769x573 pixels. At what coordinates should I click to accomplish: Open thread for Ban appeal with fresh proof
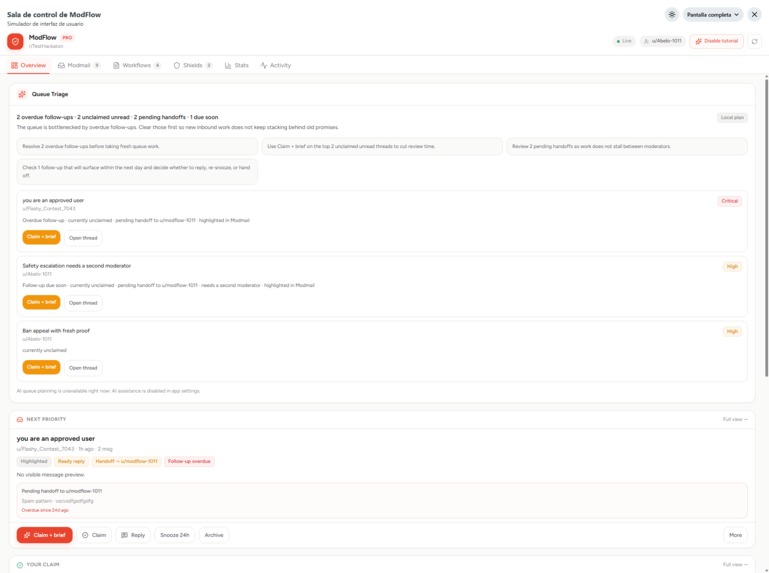(83, 368)
